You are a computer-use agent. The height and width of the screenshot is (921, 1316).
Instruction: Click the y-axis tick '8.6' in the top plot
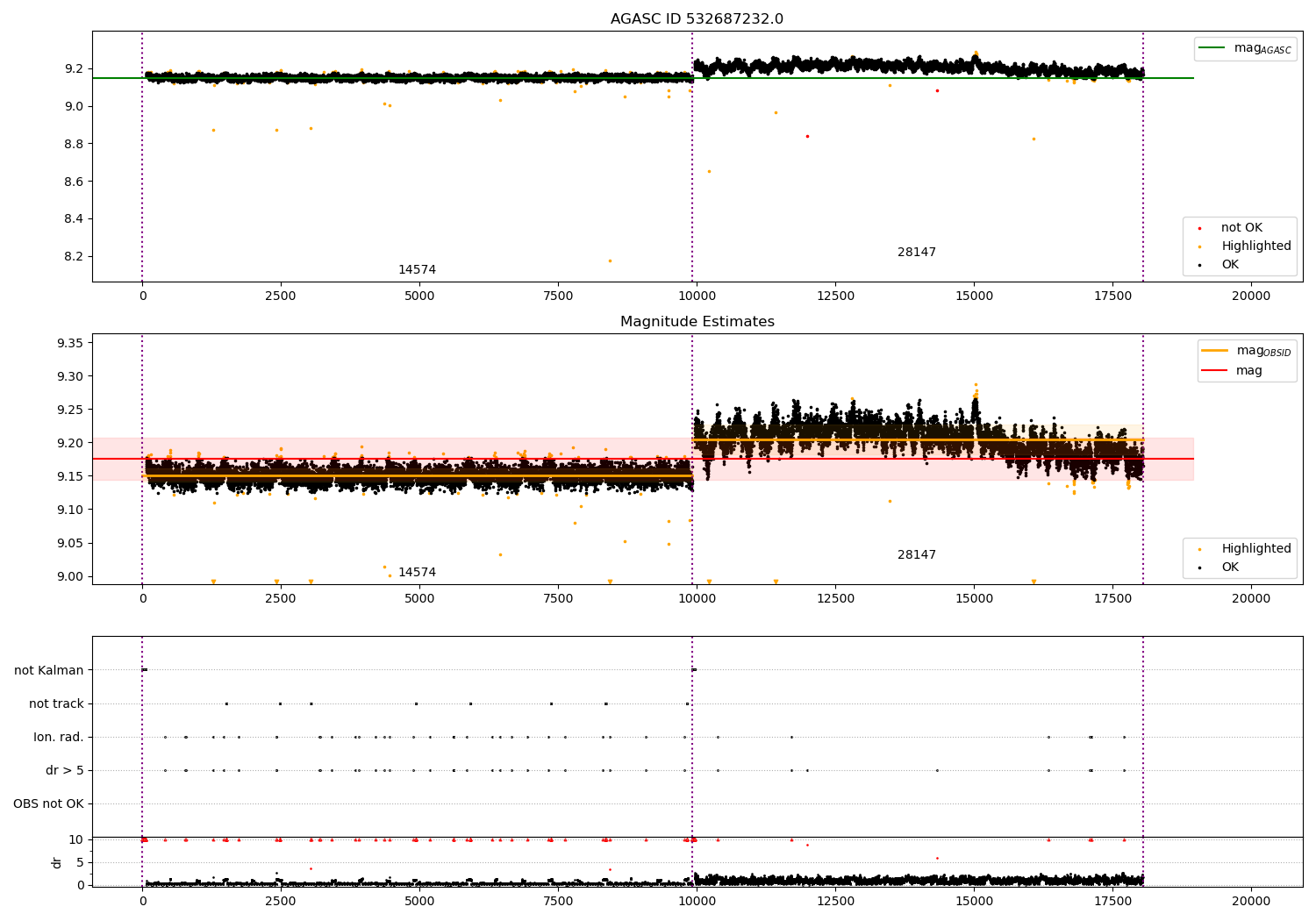tap(74, 182)
